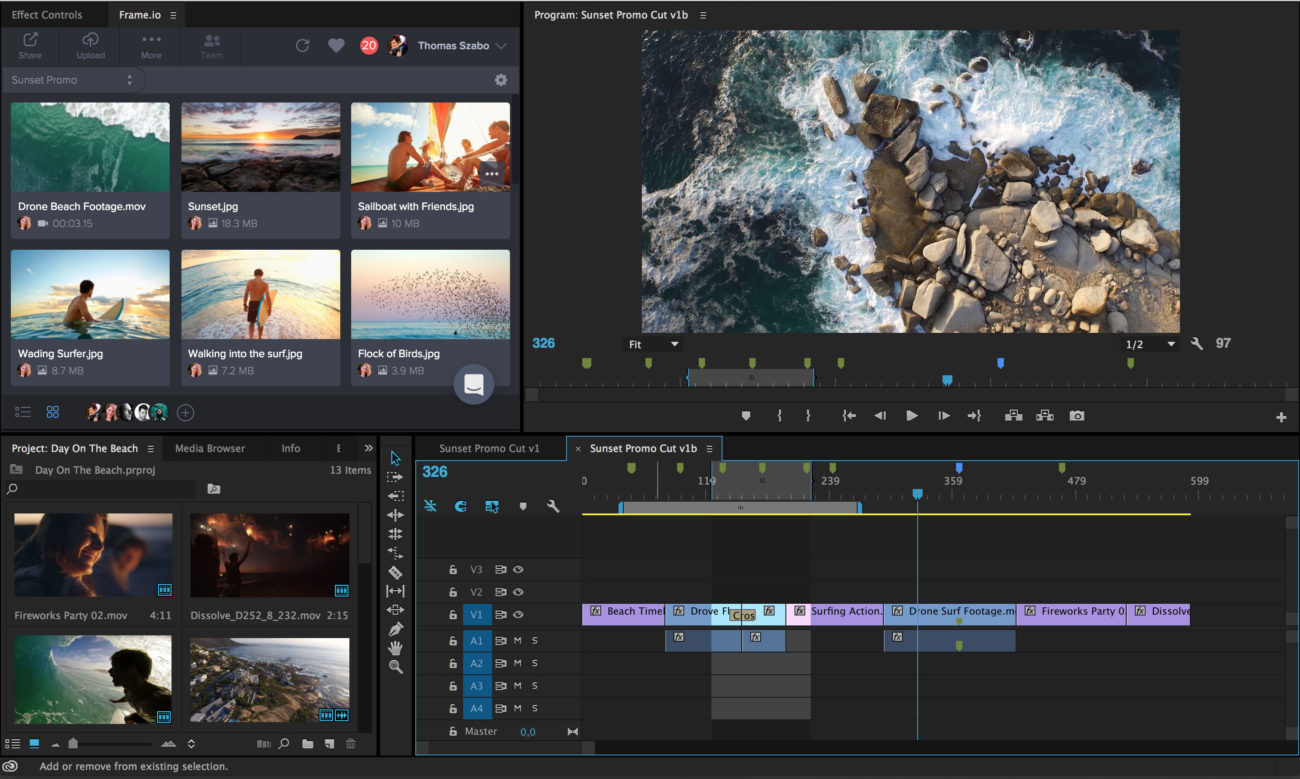The image size is (1300, 779).
Task: Select the Ripple Edit tool
Action: pos(395,515)
